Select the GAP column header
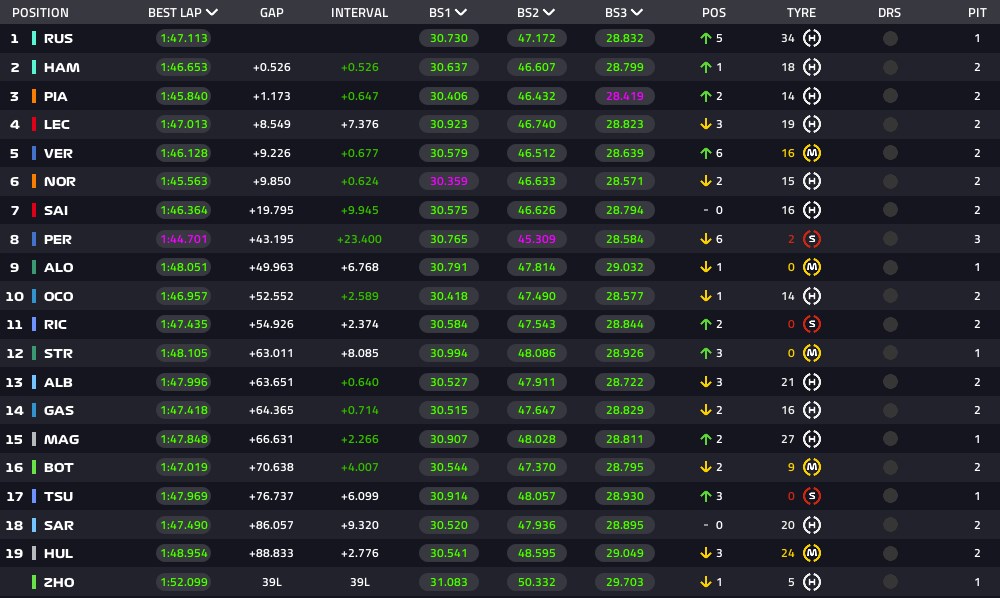Viewport: 1000px width, 598px height. pyautogui.click(x=272, y=13)
